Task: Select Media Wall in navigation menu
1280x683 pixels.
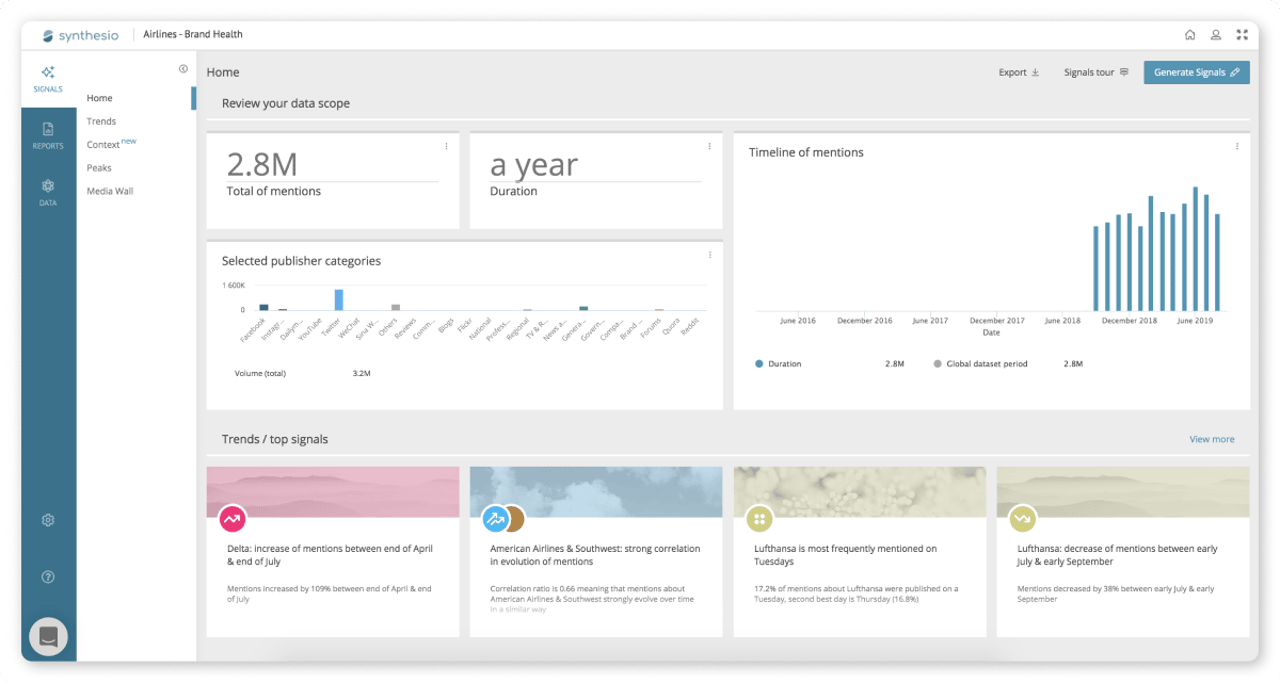Action: coord(110,191)
